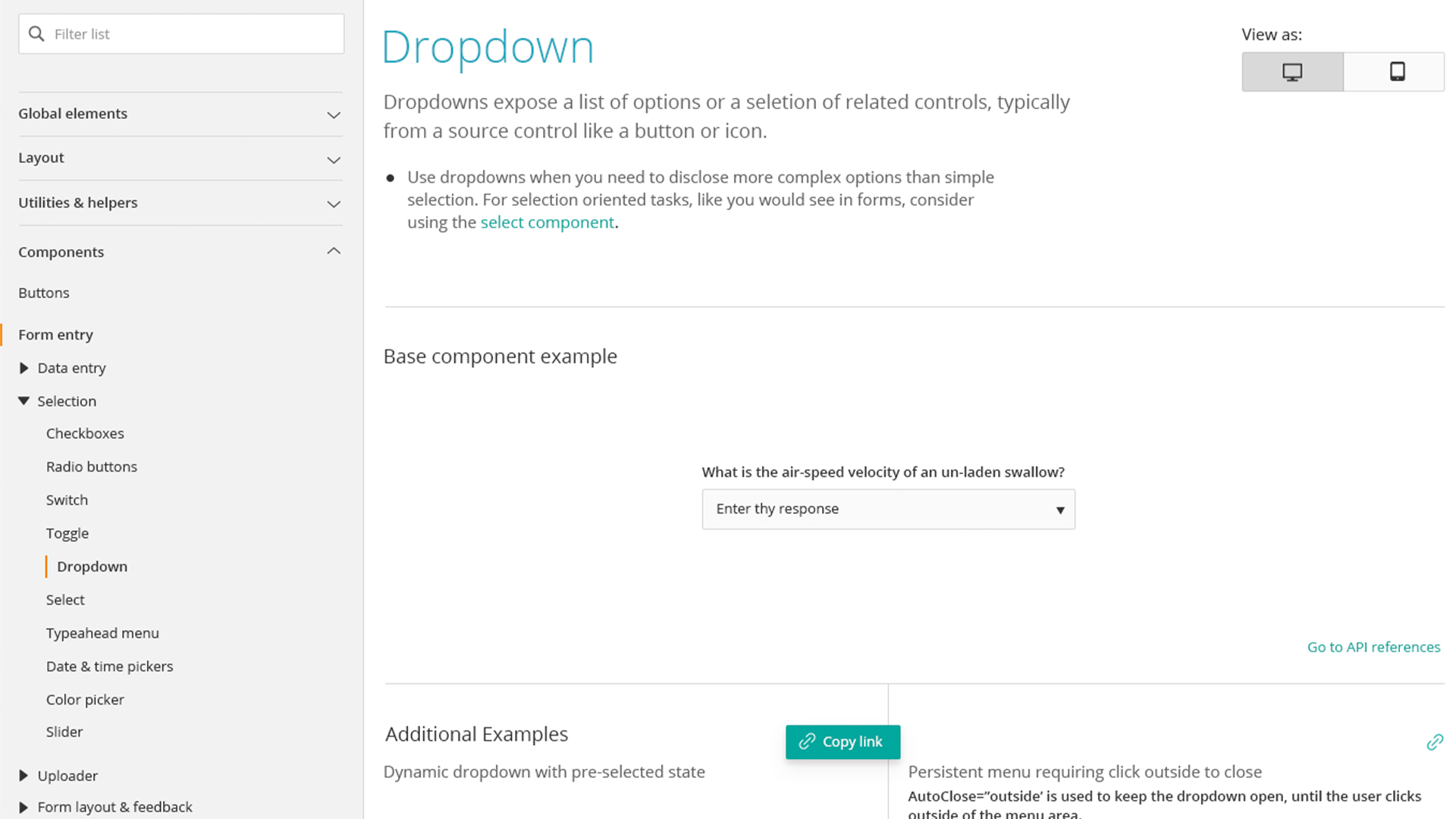Follow the 'select component' link

(547, 223)
